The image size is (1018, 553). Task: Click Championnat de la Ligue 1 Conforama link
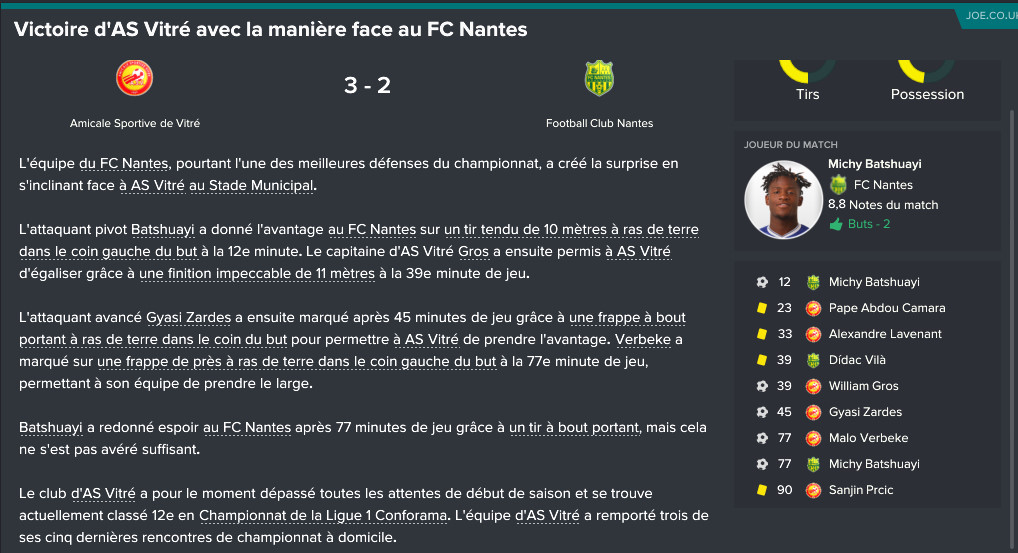click(323, 515)
